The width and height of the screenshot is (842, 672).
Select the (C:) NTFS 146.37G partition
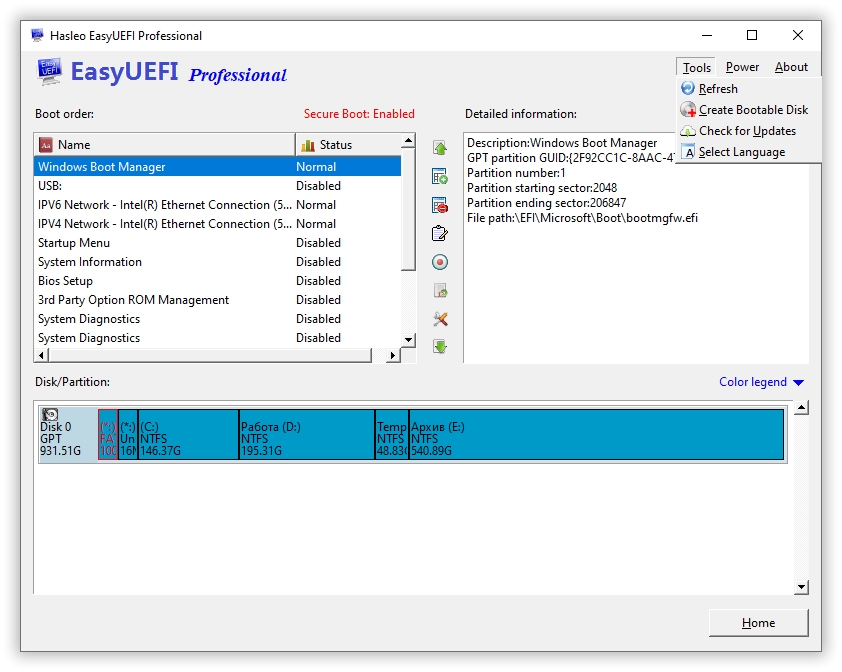click(x=188, y=434)
